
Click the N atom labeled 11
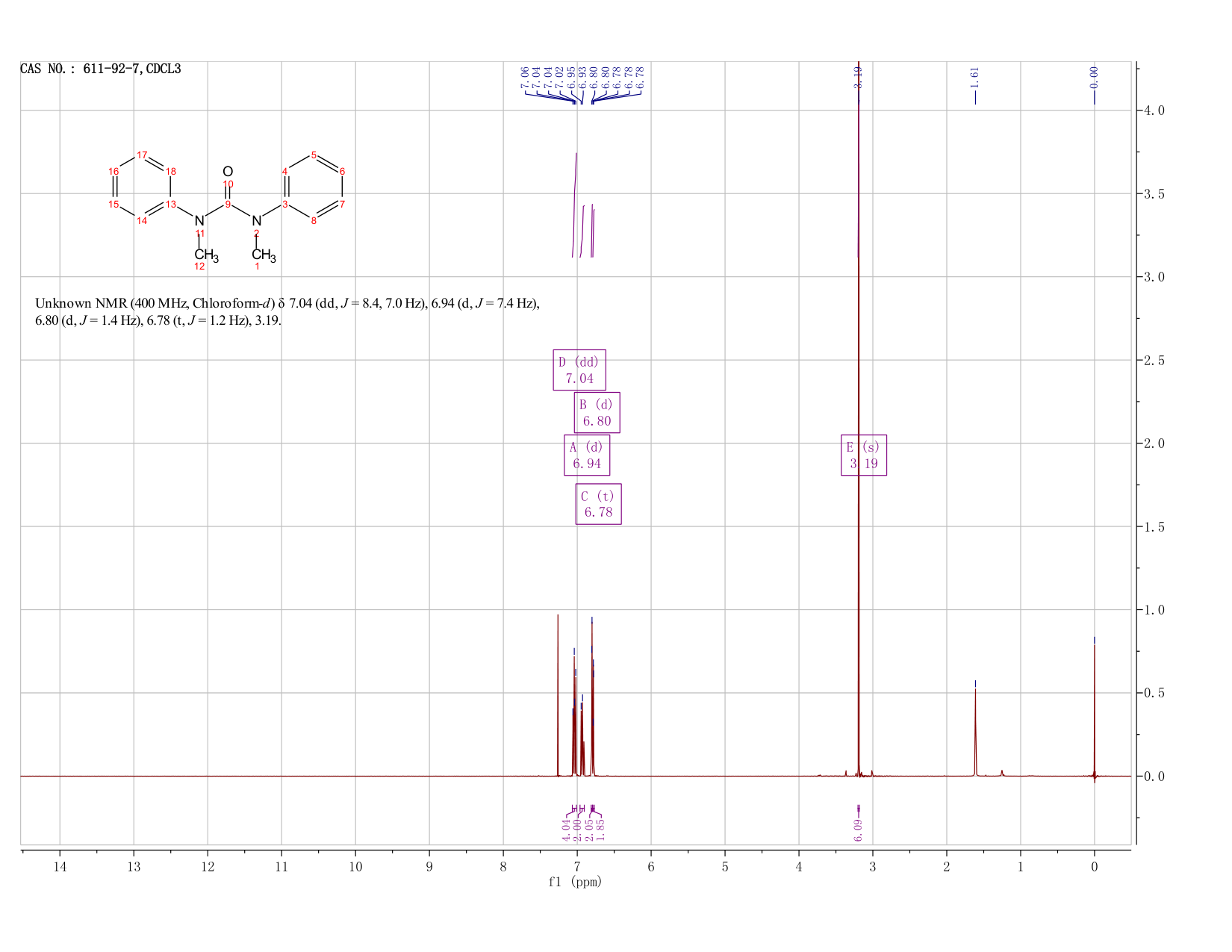[x=199, y=221]
